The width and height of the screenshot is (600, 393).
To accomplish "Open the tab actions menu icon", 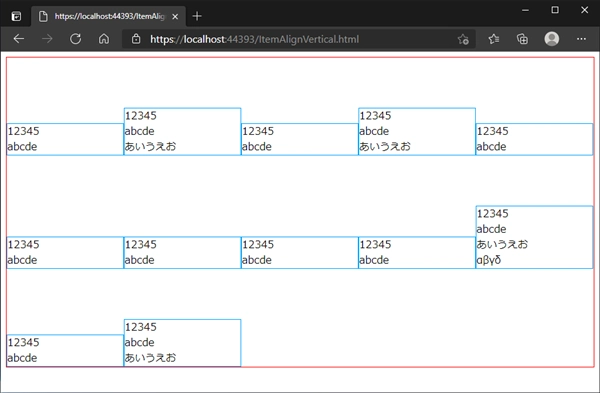I will point(16,16).
